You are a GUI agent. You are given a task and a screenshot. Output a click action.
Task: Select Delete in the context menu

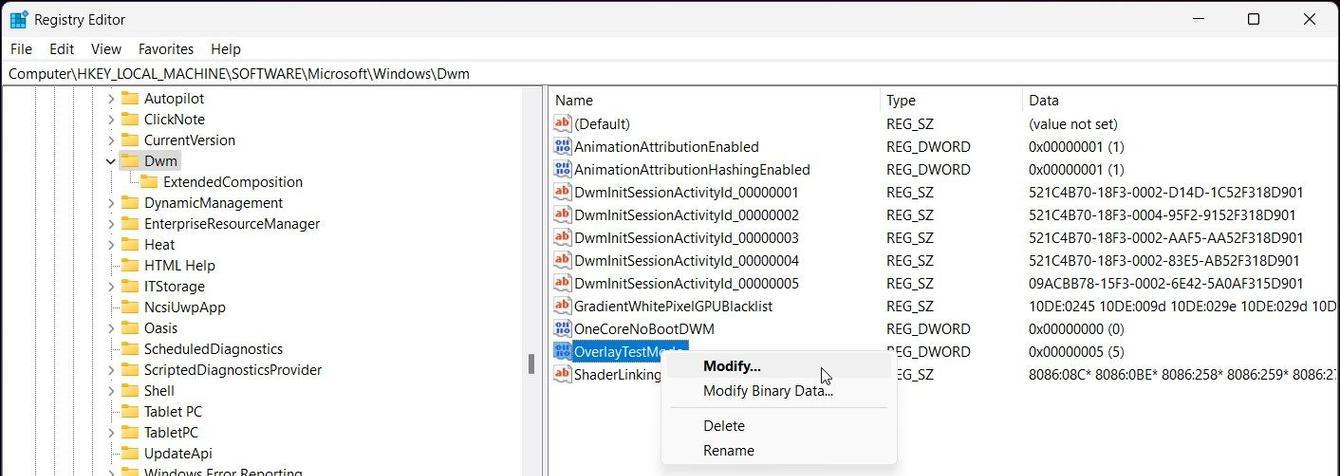(778, 426)
